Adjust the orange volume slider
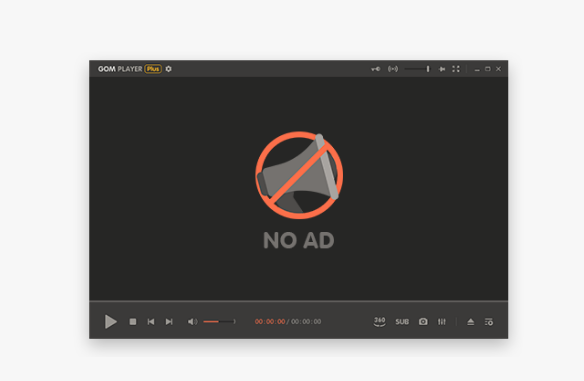This screenshot has width=584, height=381. click(219, 321)
